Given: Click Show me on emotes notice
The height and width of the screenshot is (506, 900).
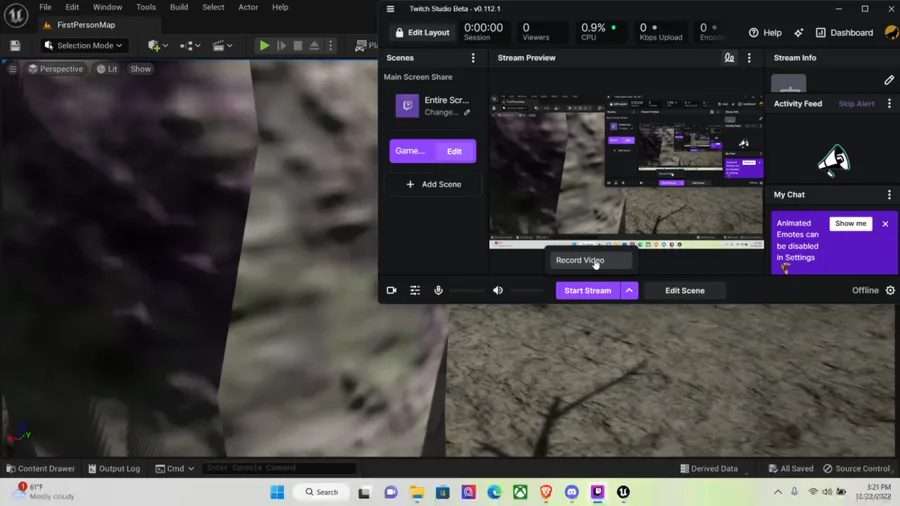Looking at the screenshot, I should click(851, 224).
